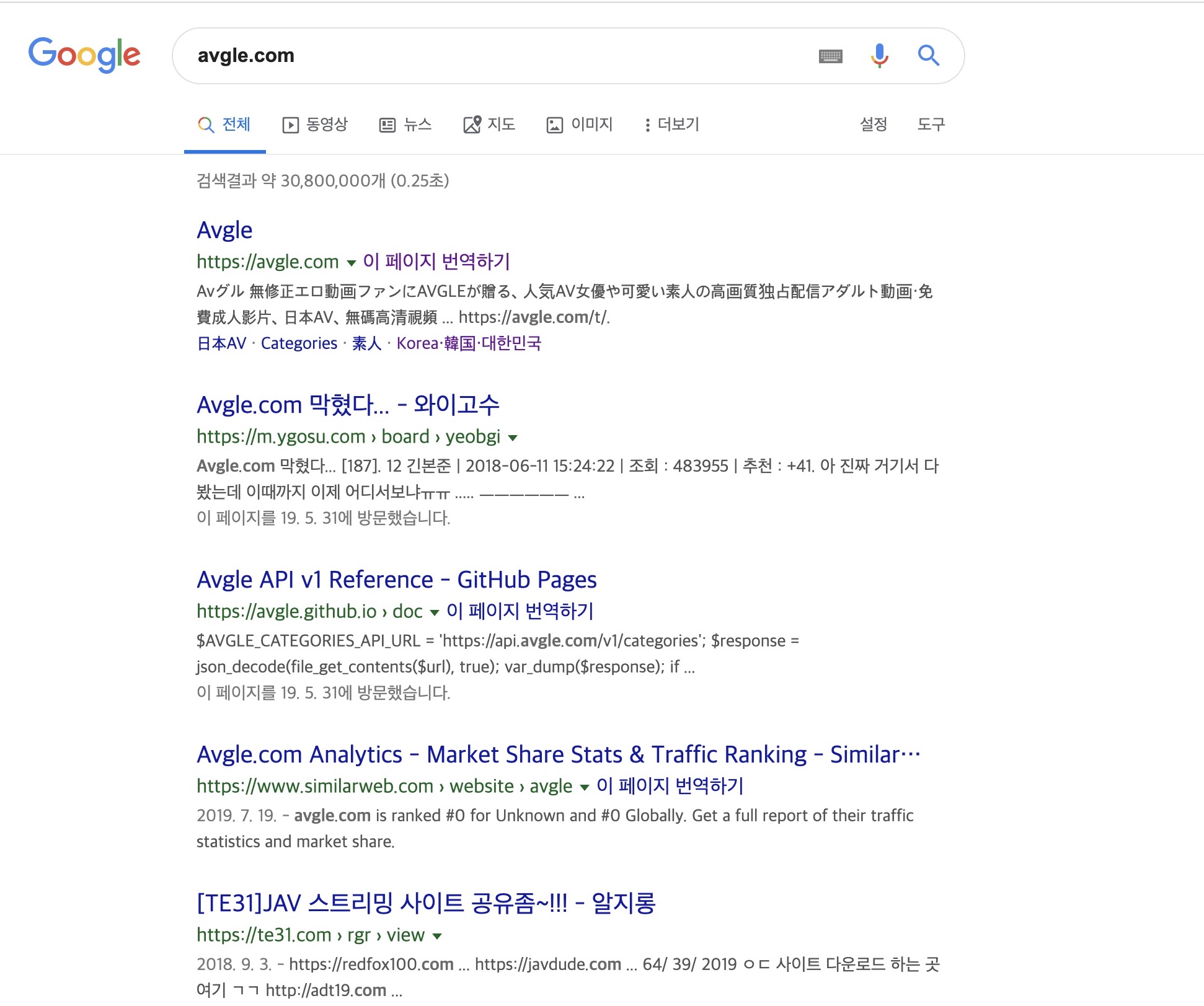This screenshot has height=1006, width=1204.
Task: Start voice search with microphone icon
Action: coord(879,56)
